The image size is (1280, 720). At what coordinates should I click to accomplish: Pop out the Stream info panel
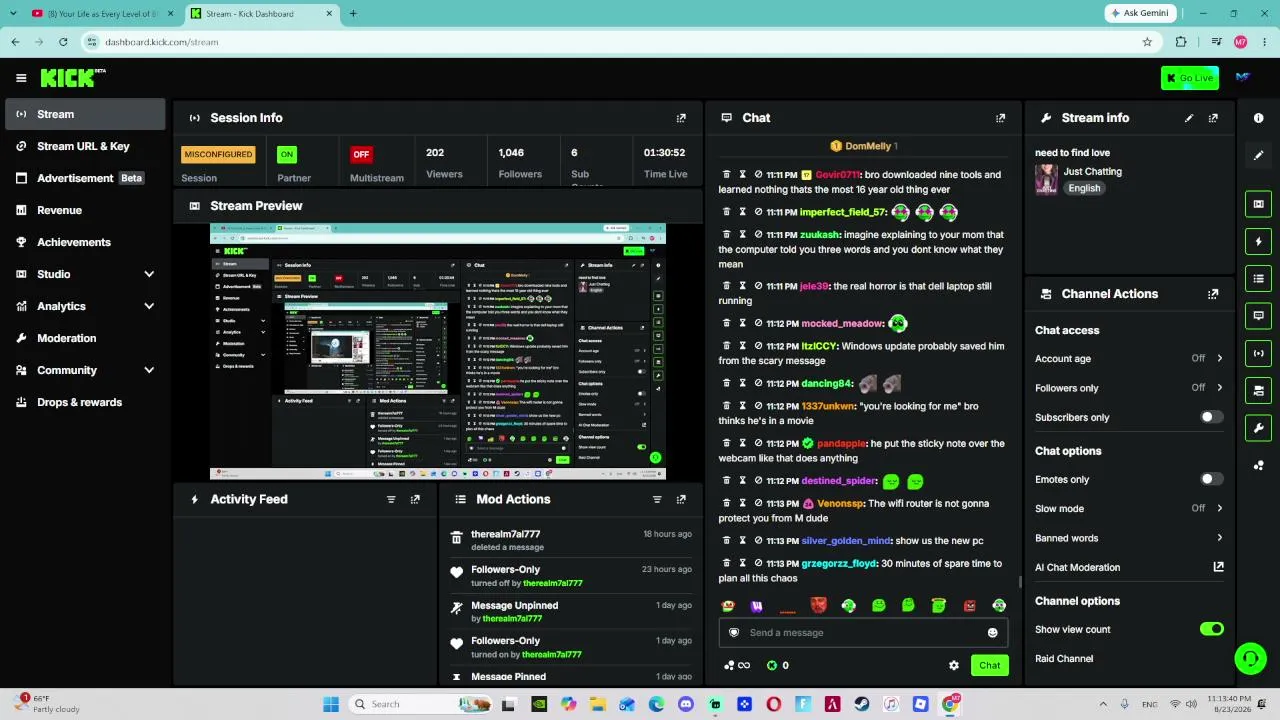pos(1213,118)
